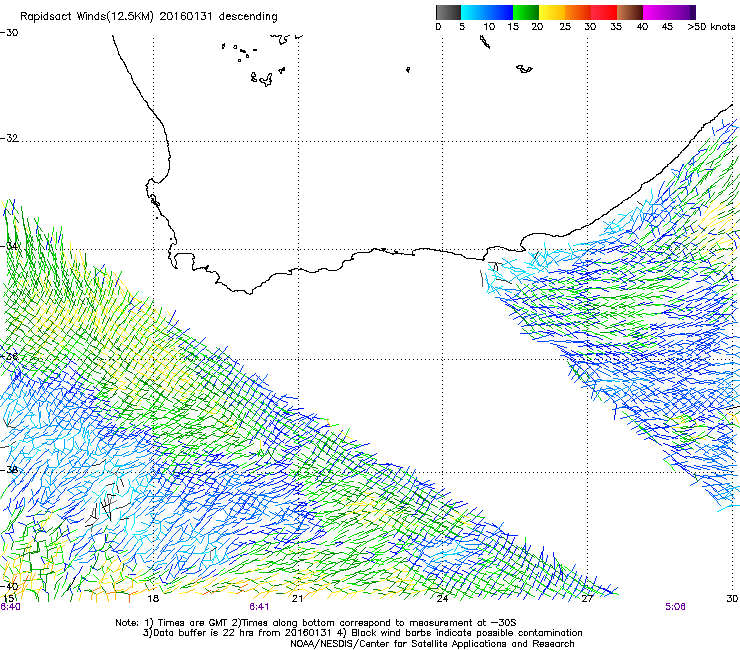This screenshot has height=650, width=740.
Task: Click the orange 25-30 knots color bar segment
Action: (x=578, y=12)
